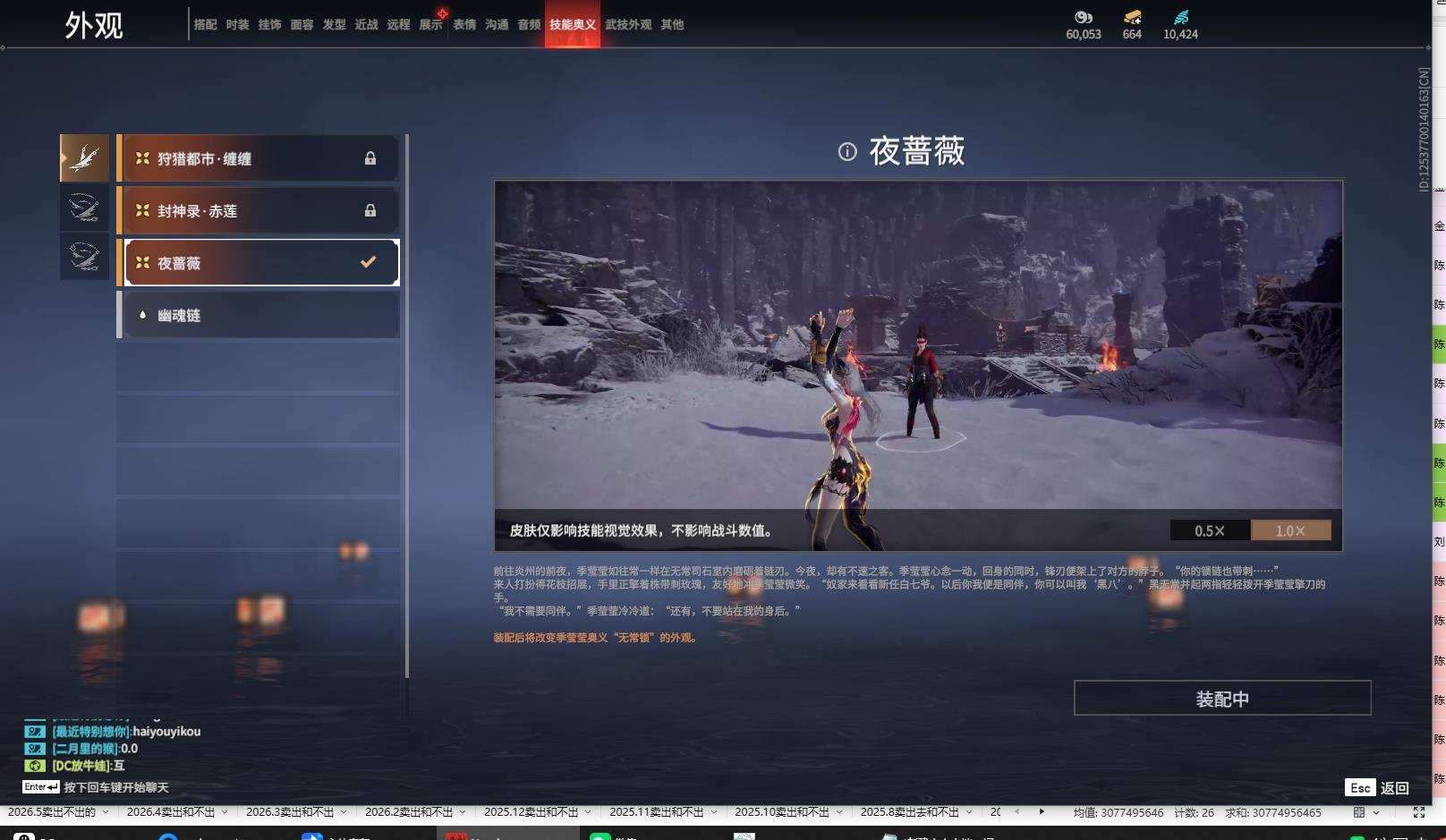Image resolution: width=1446 pixels, height=840 pixels.
Task: Set preview speed to 1.0×
Action: [x=1290, y=530]
